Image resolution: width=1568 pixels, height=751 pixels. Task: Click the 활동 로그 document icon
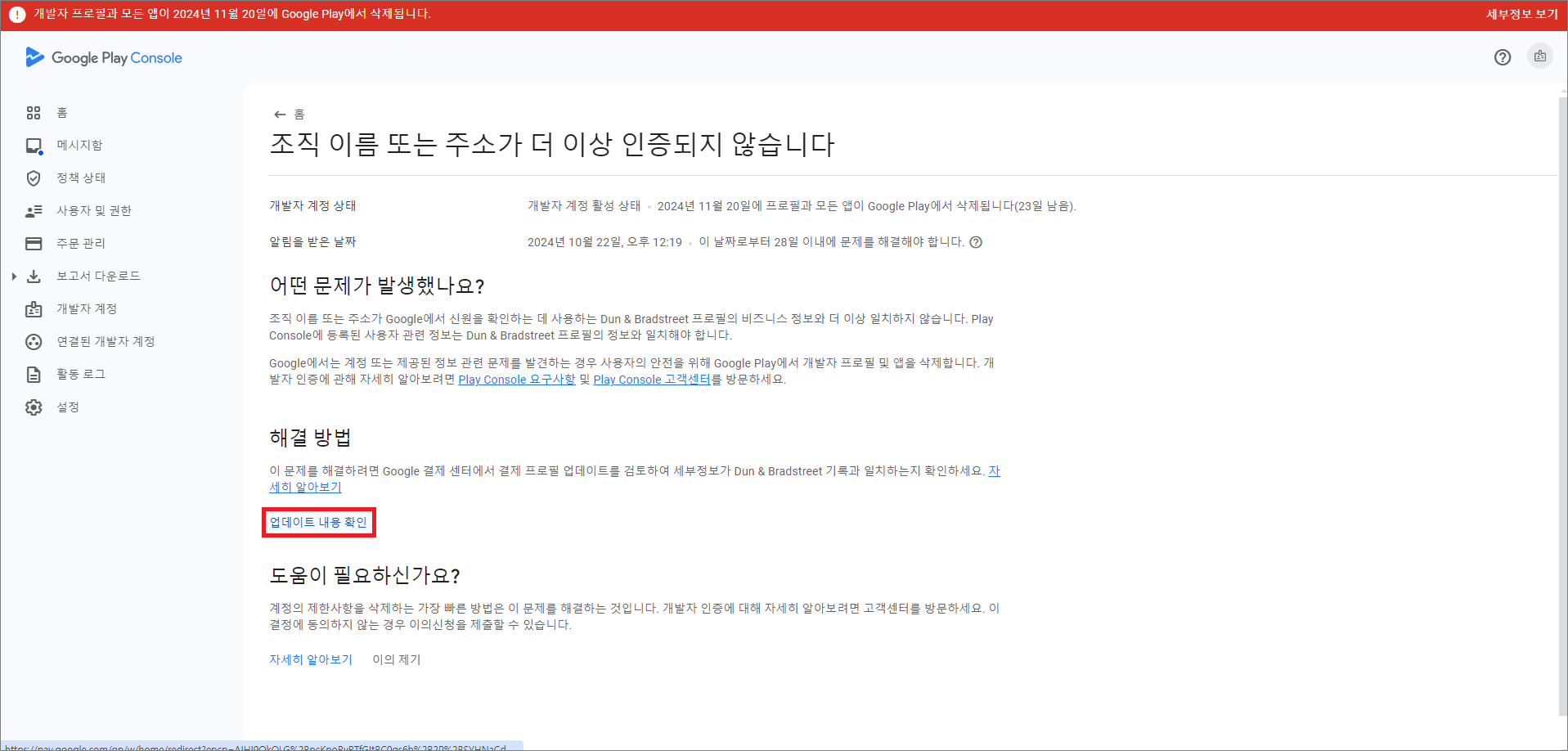click(x=34, y=375)
